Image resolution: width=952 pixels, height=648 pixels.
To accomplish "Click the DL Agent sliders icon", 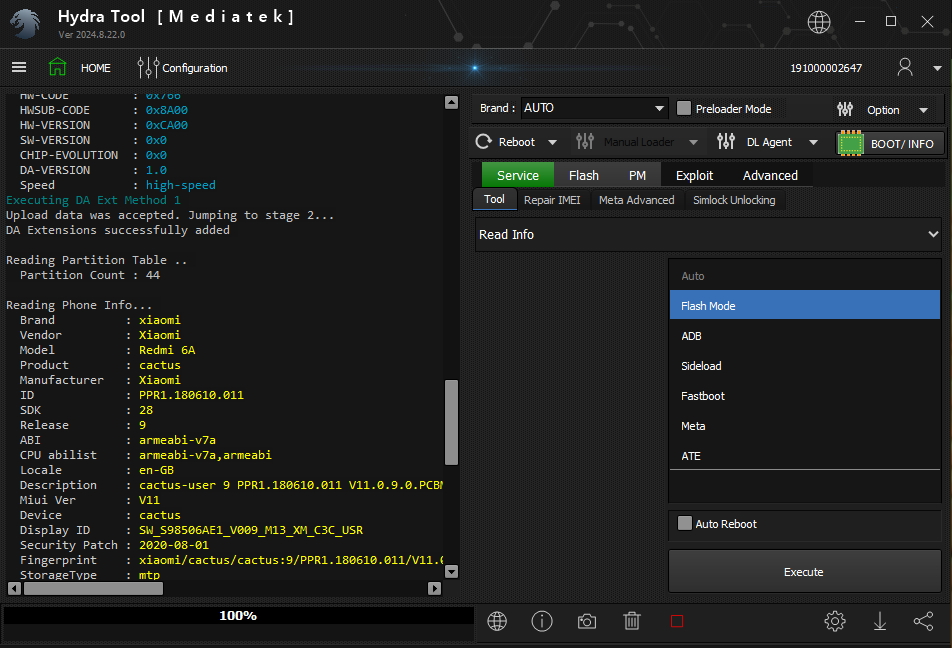I will [x=726, y=142].
